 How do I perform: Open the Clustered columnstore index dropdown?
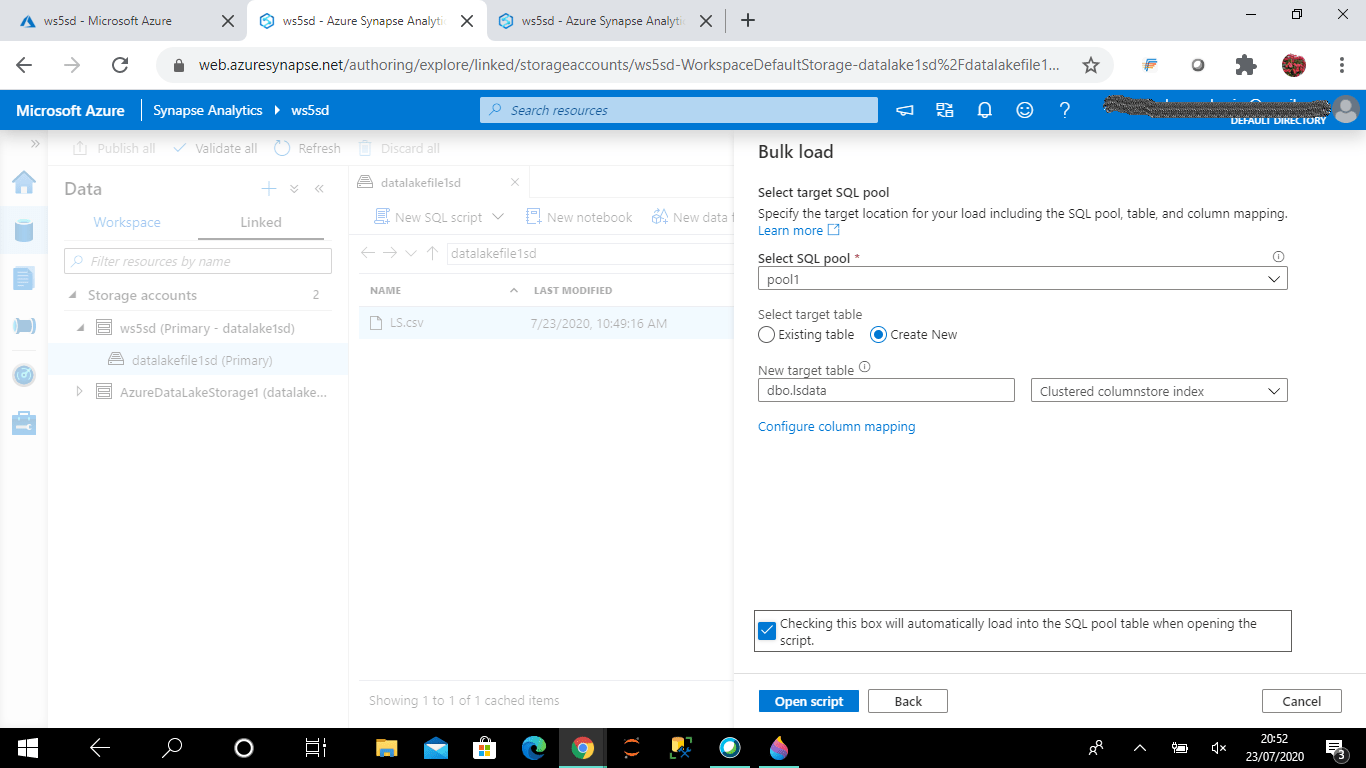tap(1158, 391)
